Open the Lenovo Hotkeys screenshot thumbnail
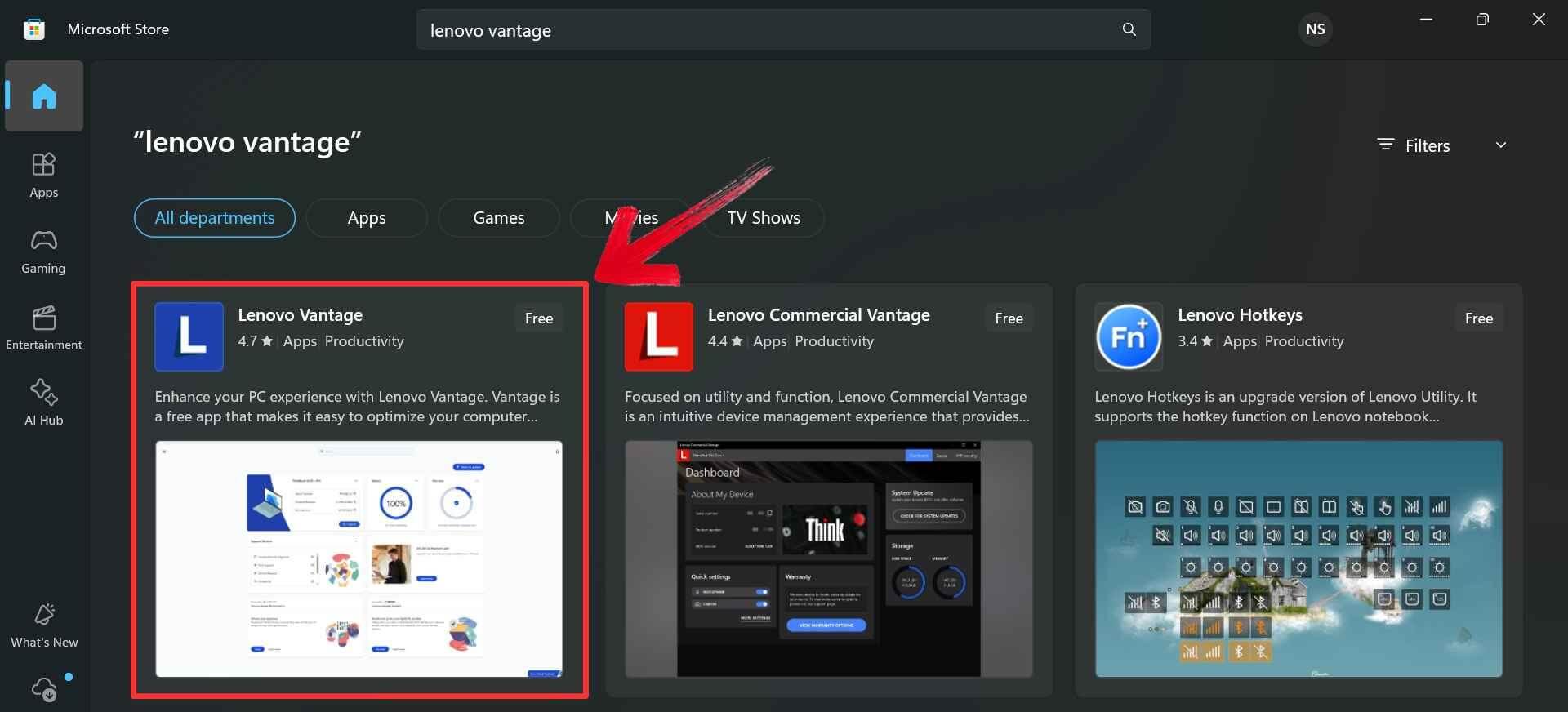Screen dimensions: 1568x712 point(1298,559)
